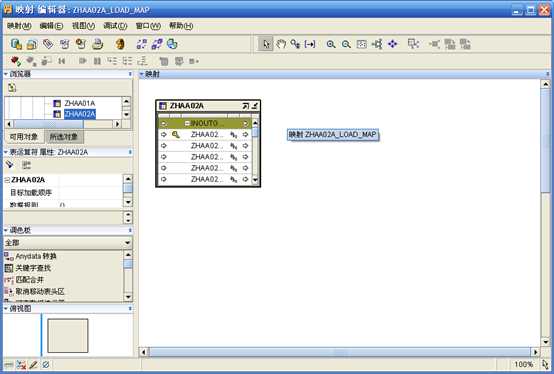Open the 编辑(E) menu
Image resolution: width=554 pixels, height=374 pixels.
click(x=51, y=26)
